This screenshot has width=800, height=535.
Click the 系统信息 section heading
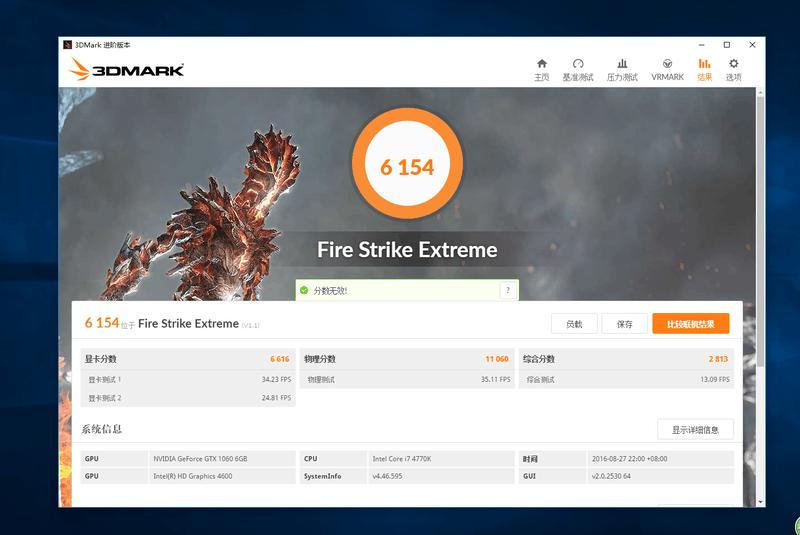[x=102, y=429]
